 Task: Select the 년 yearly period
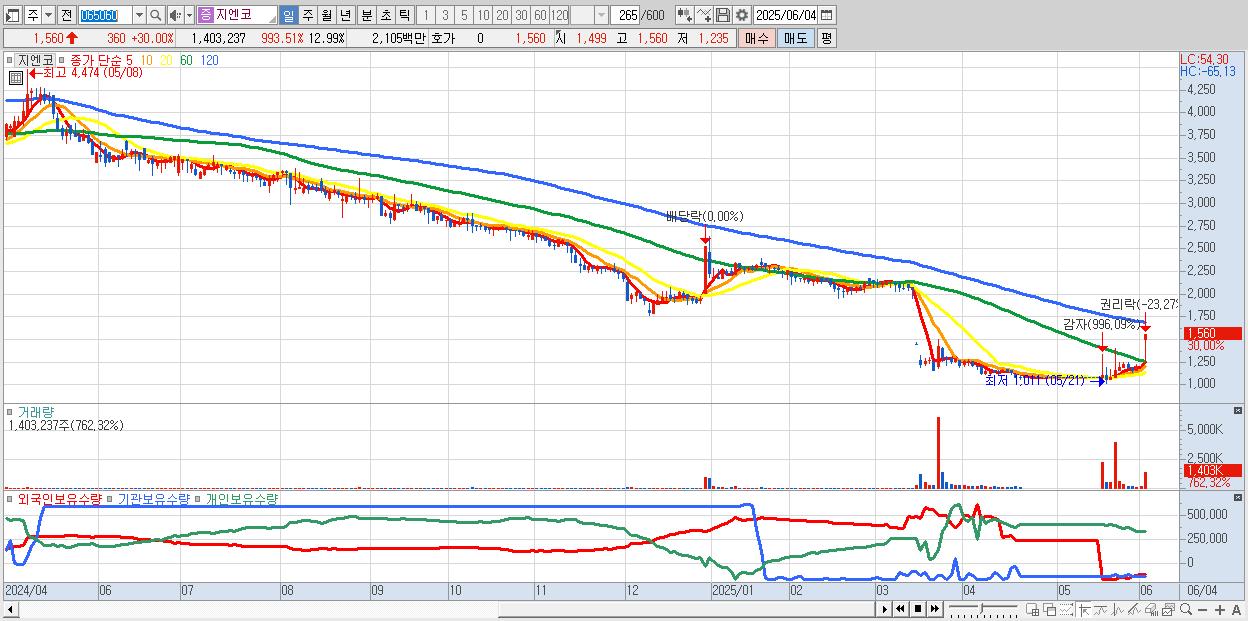[x=345, y=15]
